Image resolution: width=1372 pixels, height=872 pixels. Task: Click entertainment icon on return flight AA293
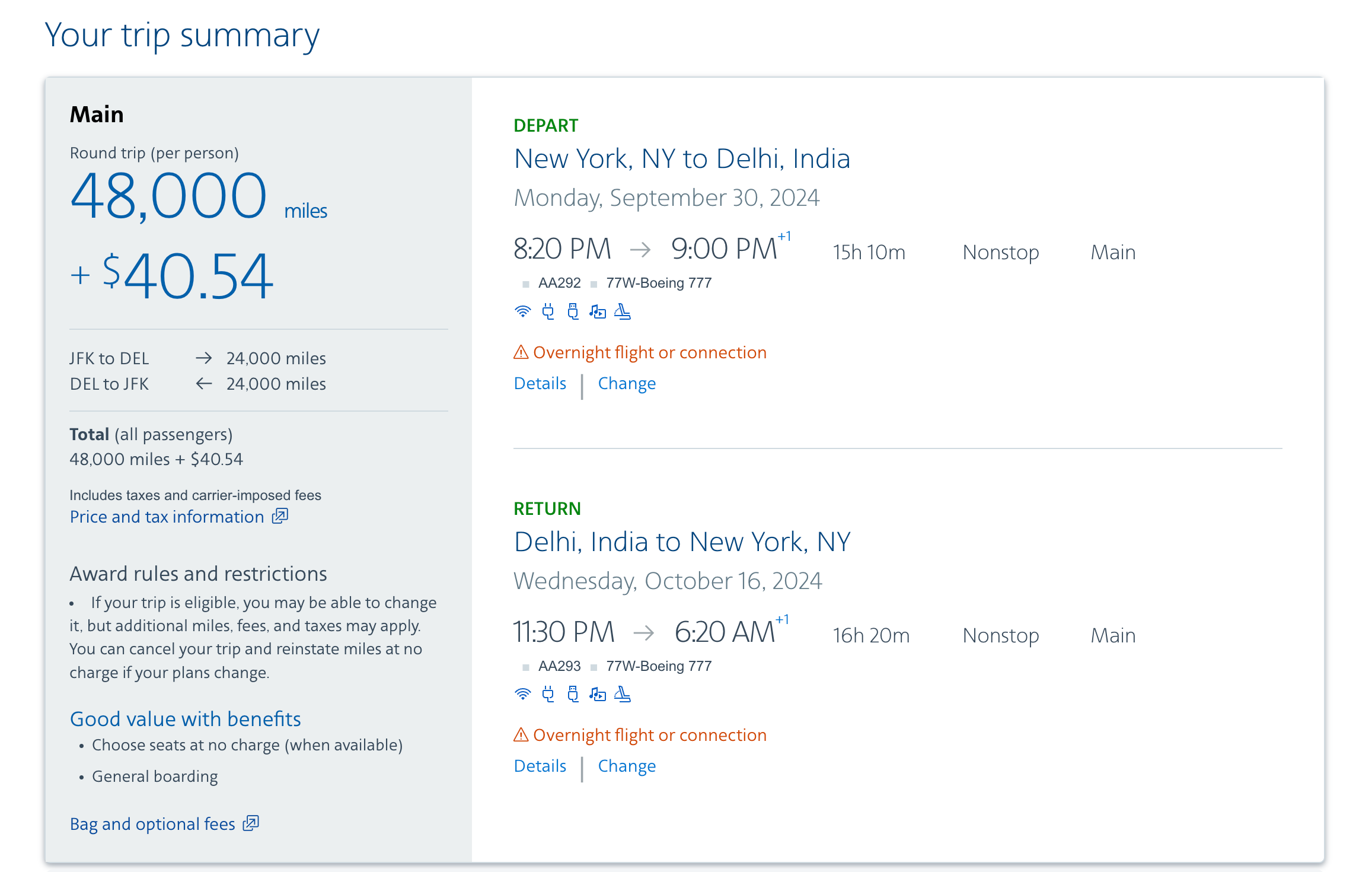[597, 694]
